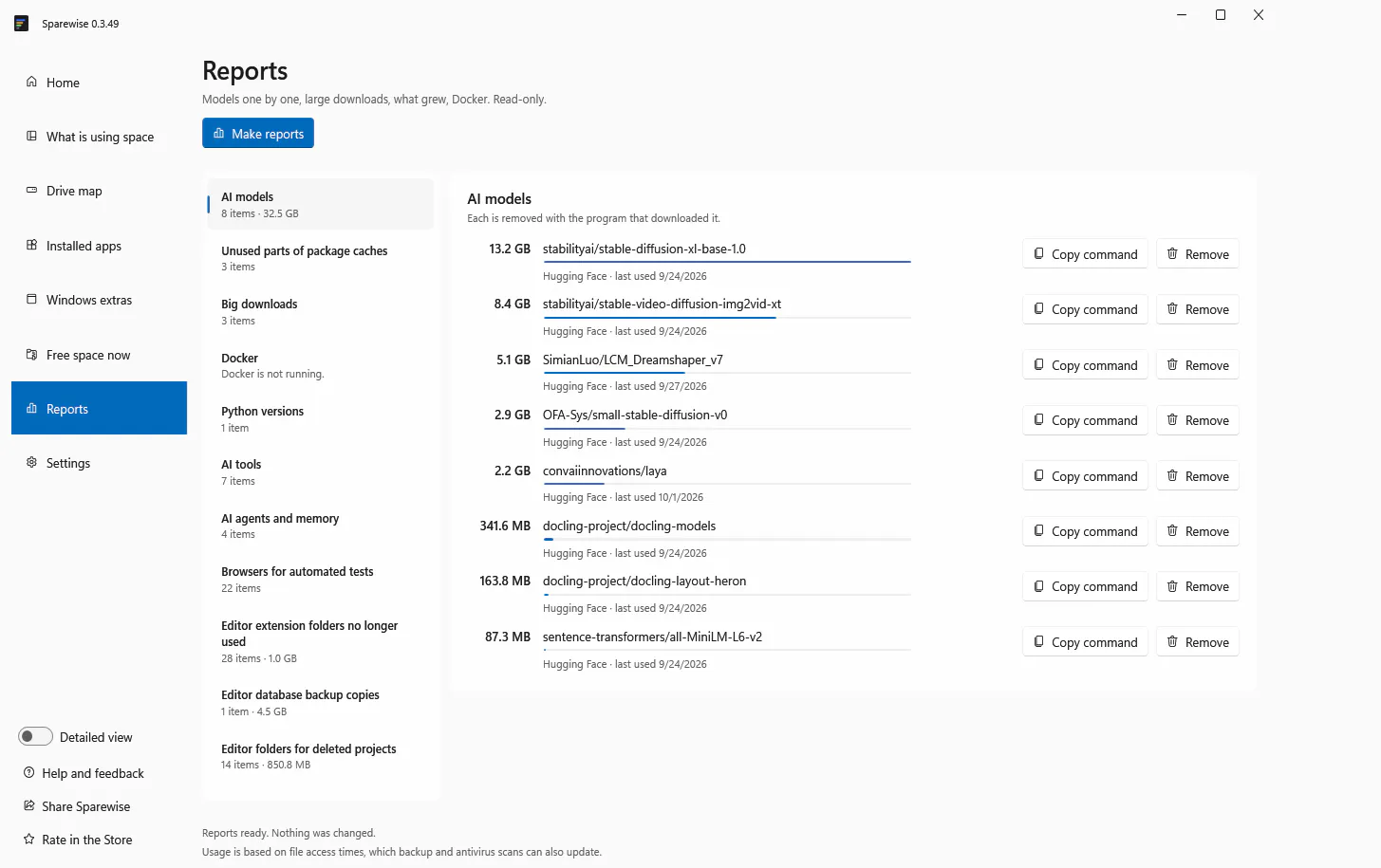
Task: View Editor folders for deleted projects report
Action: pos(321,756)
